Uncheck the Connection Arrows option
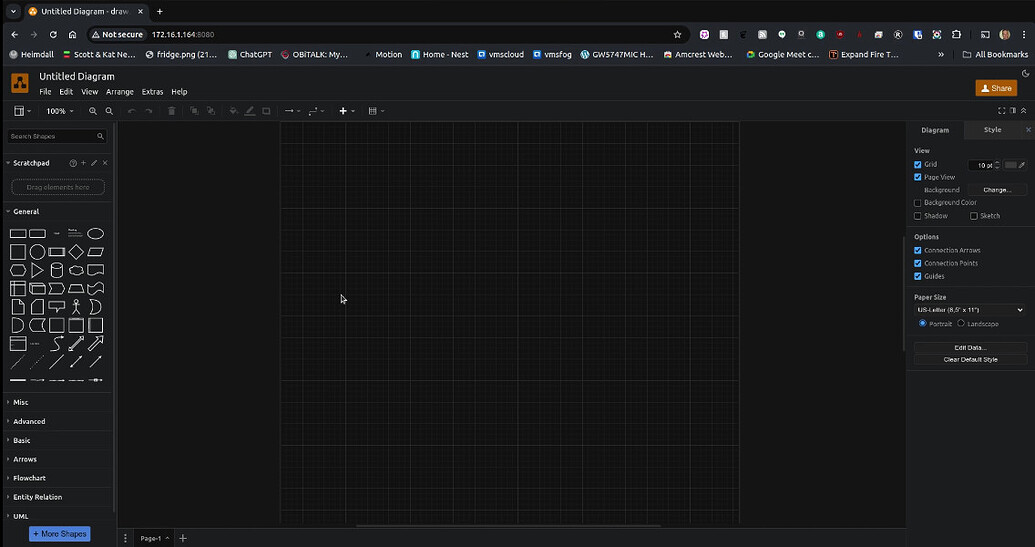The width and height of the screenshot is (1035, 547). (918, 250)
